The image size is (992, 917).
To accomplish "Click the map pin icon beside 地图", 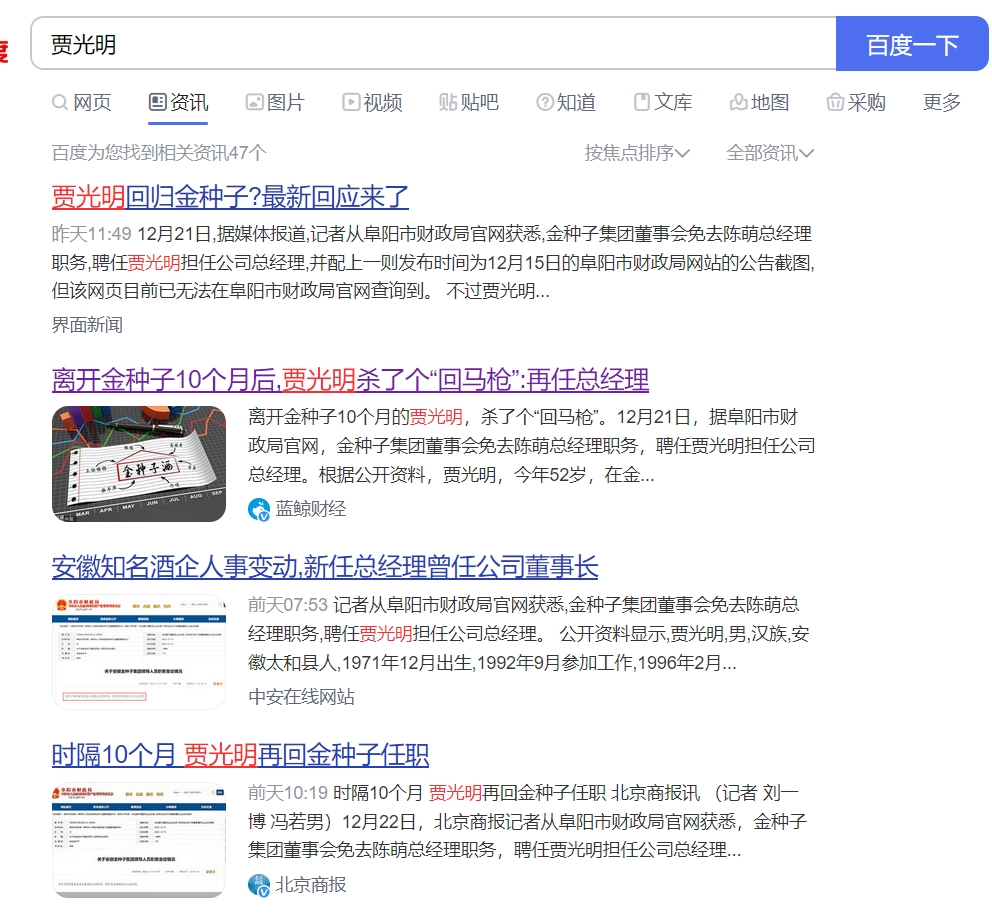I will [739, 102].
